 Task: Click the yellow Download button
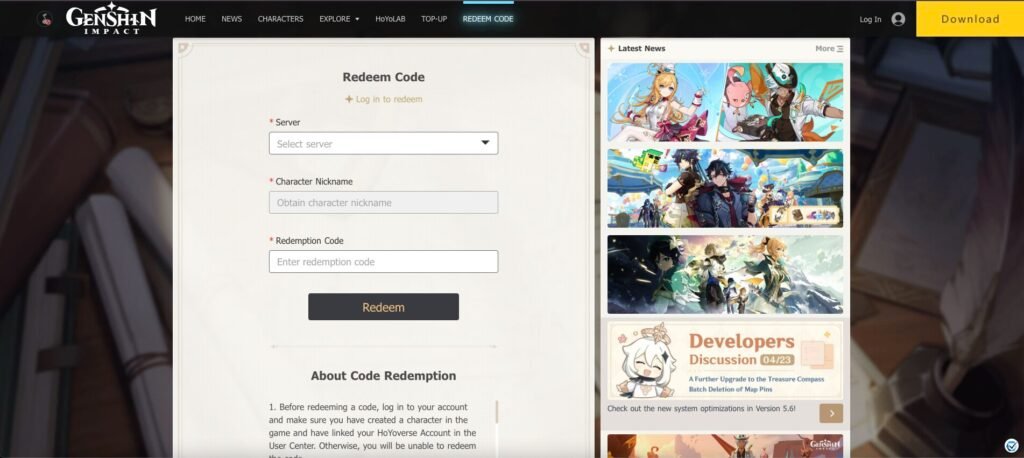(970, 19)
